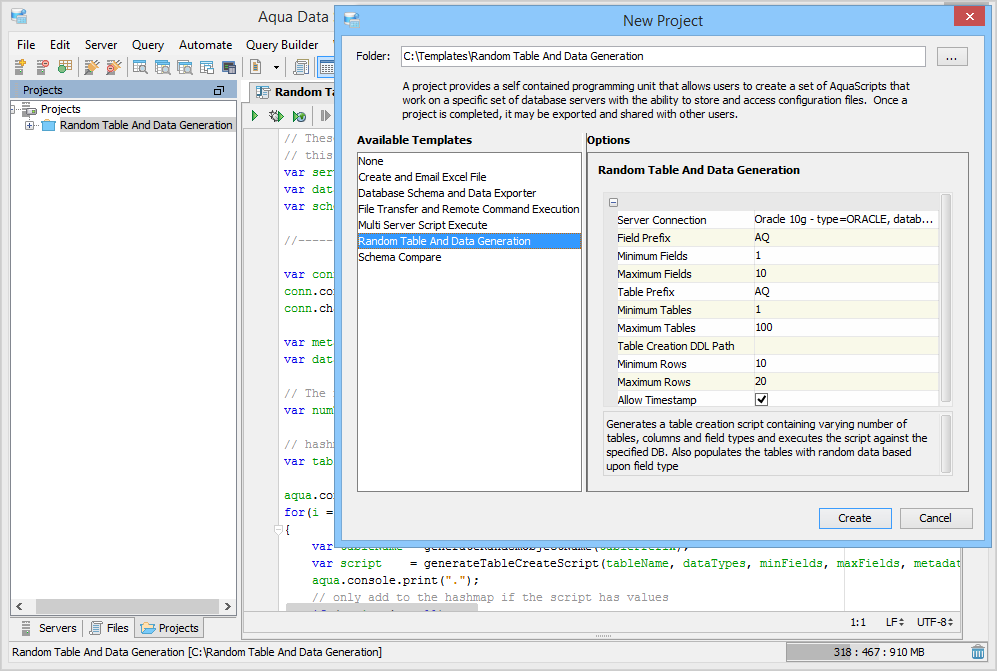This screenshot has width=997, height=671.
Task: Open the new document dropdown arrow in toolbar
Action: 275,67
